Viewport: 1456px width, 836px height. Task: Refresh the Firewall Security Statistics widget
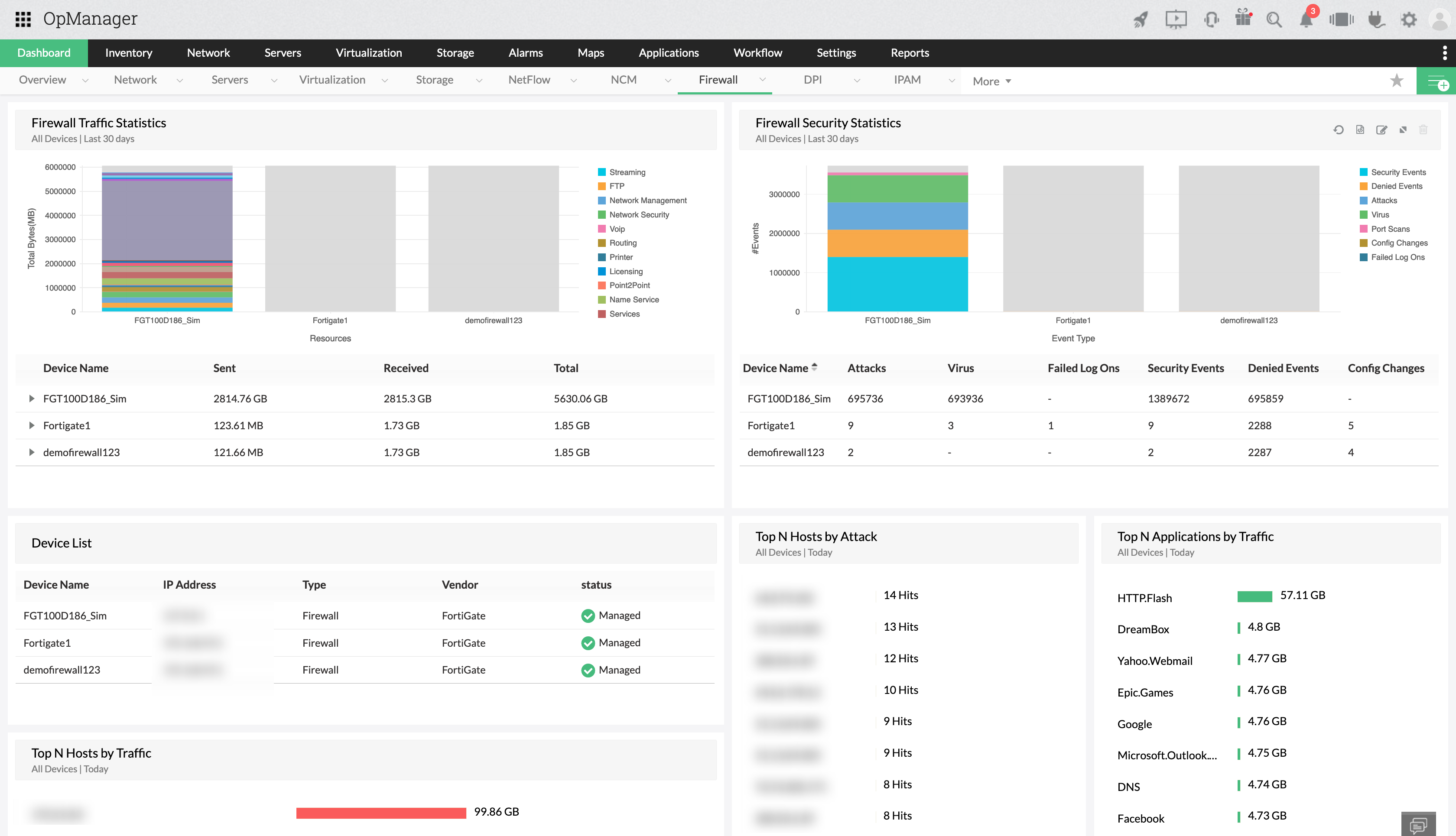coord(1338,130)
